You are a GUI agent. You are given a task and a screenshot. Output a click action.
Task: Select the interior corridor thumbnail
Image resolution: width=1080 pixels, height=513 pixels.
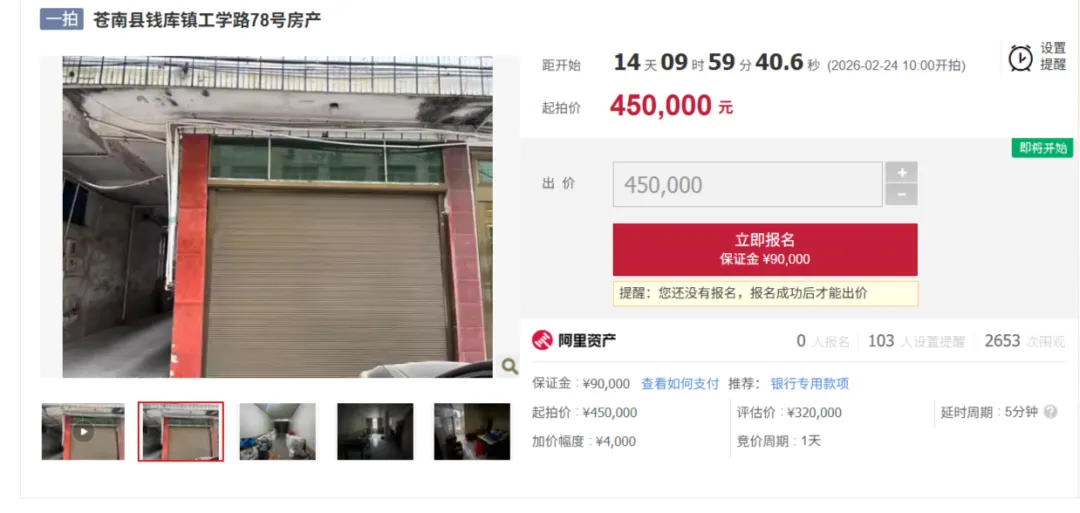pyautogui.click(x=278, y=432)
